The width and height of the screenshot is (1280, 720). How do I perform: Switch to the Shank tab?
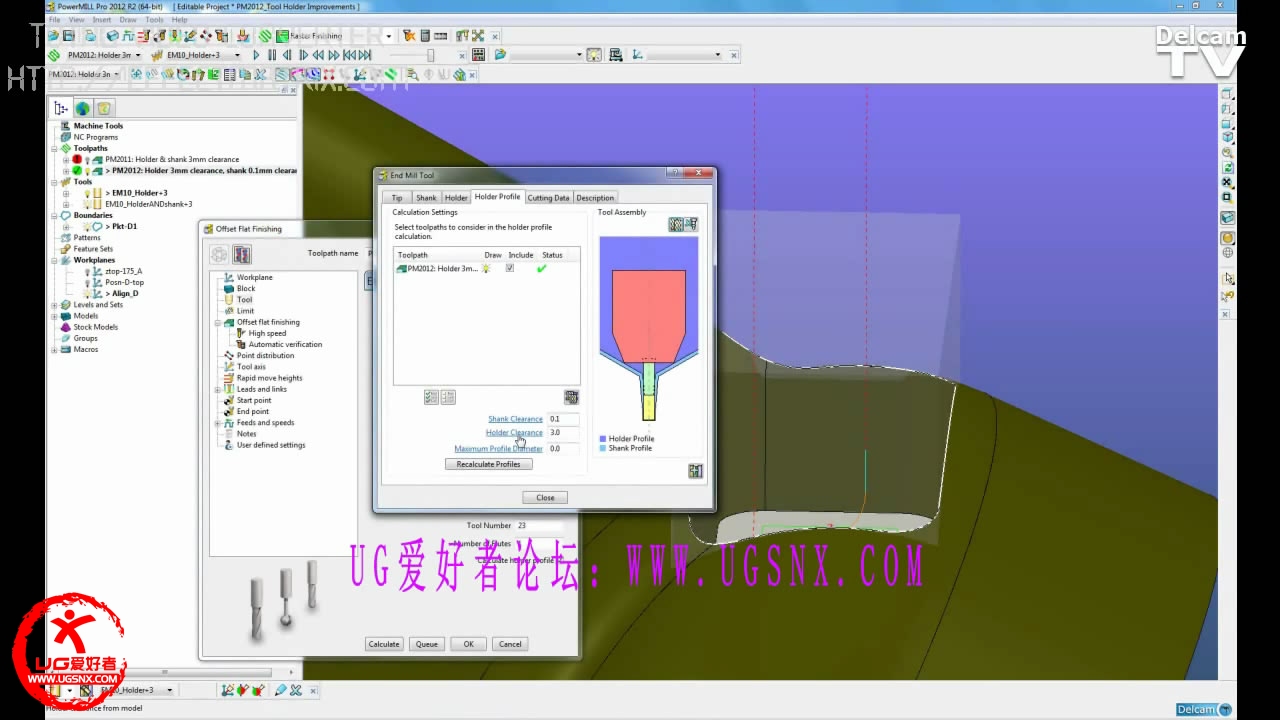pos(426,198)
